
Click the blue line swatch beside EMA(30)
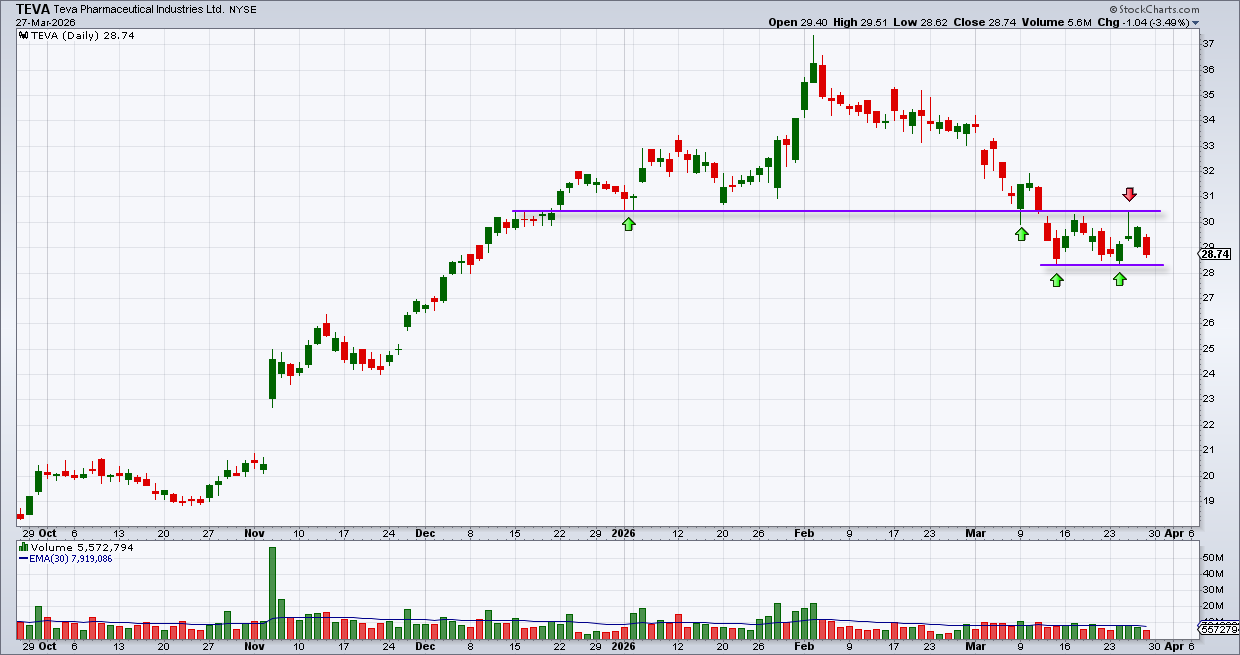coord(23,558)
